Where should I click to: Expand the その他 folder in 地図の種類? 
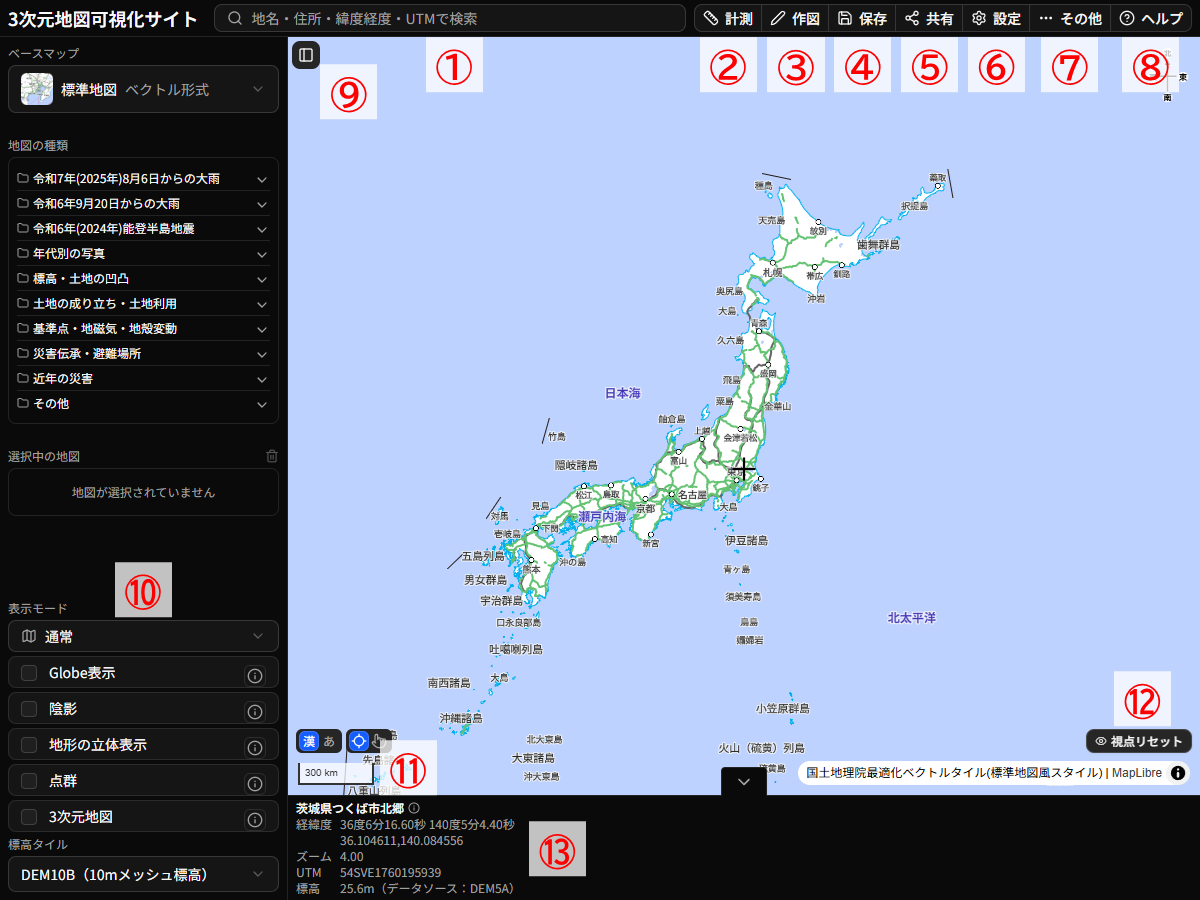point(143,404)
